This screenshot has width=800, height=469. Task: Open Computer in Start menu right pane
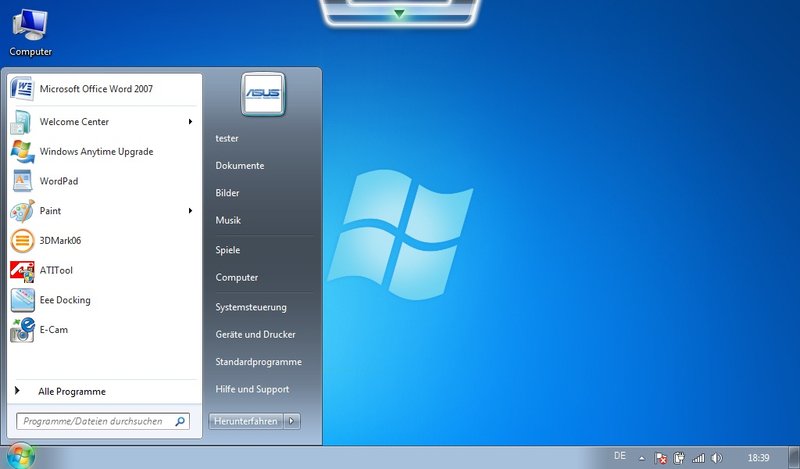(237, 278)
